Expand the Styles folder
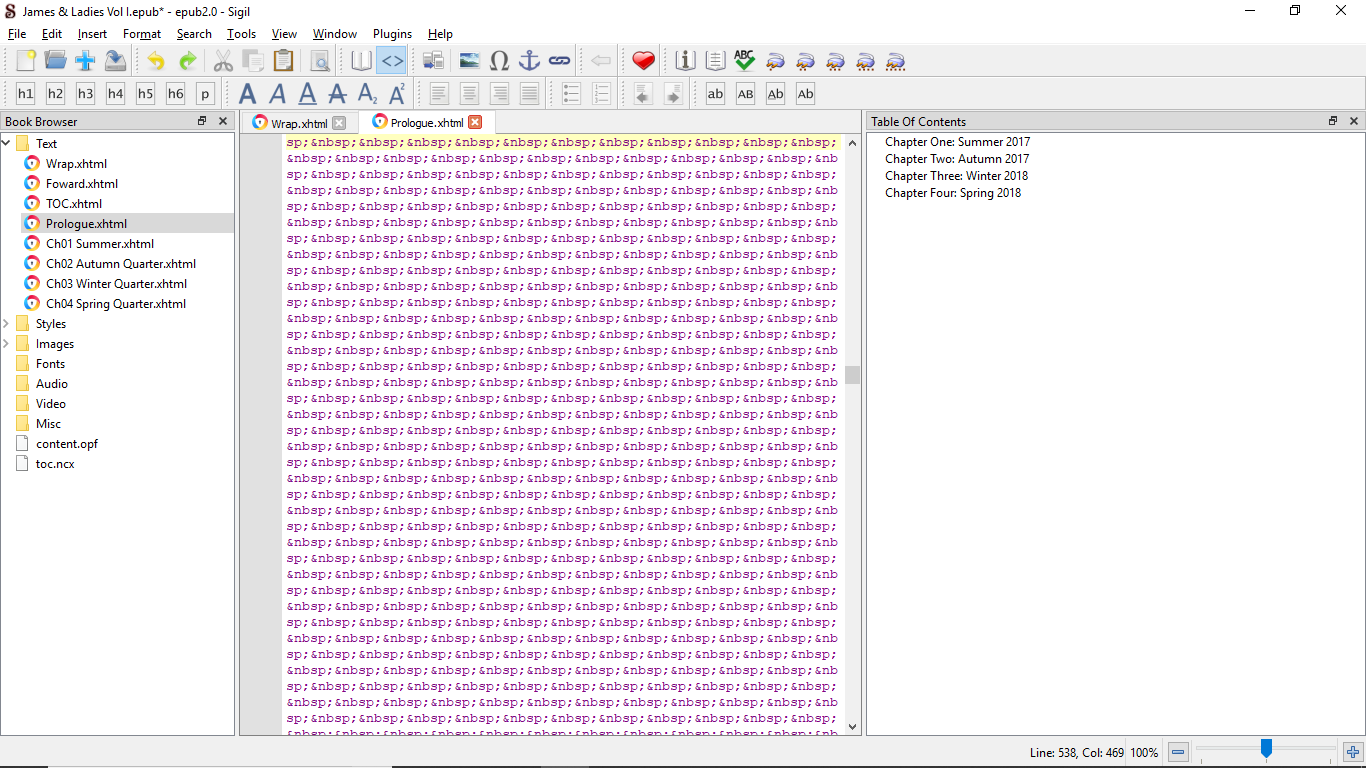The height and width of the screenshot is (768, 1366). (x=6, y=323)
